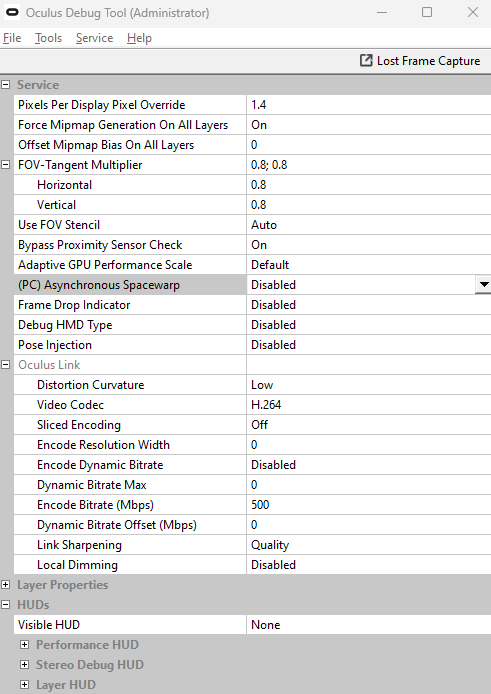Expand the Layer Properties section
This screenshot has width=491, height=694.
pyautogui.click(x=5, y=585)
